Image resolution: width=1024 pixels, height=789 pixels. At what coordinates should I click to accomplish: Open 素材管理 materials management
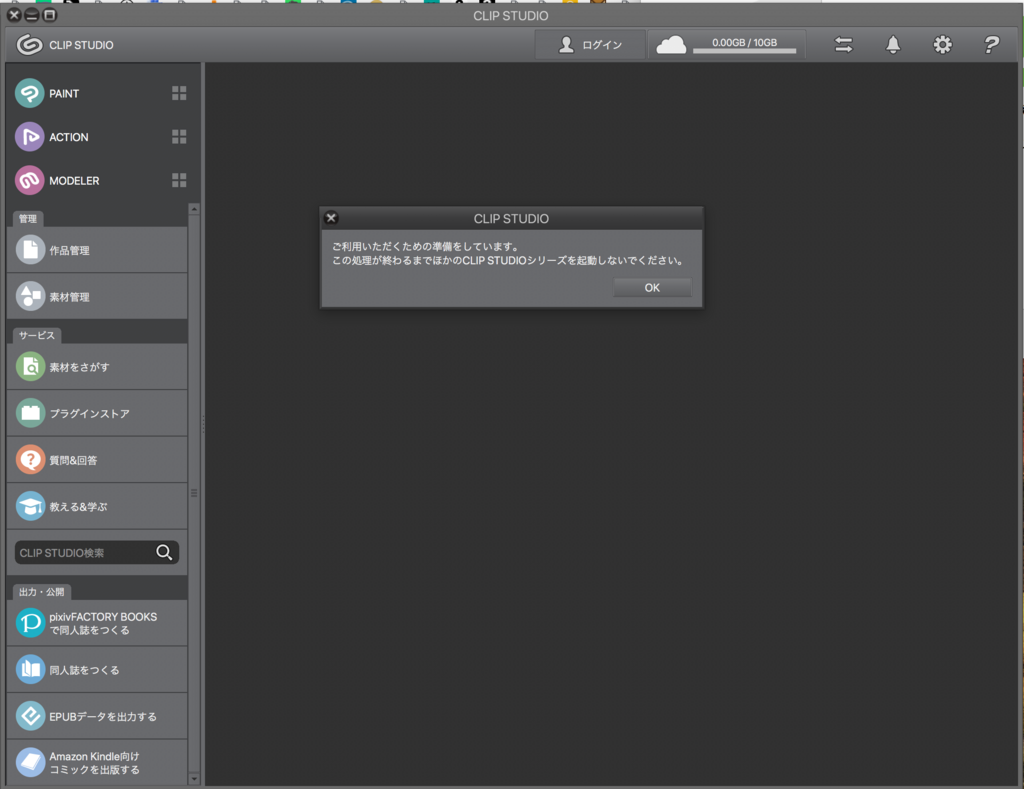pyautogui.click(x=97, y=297)
